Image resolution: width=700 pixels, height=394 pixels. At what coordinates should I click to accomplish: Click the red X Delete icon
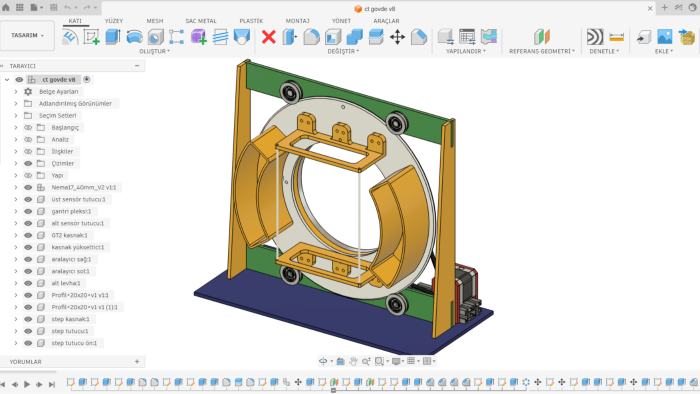pyautogui.click(x=269, y=37)
